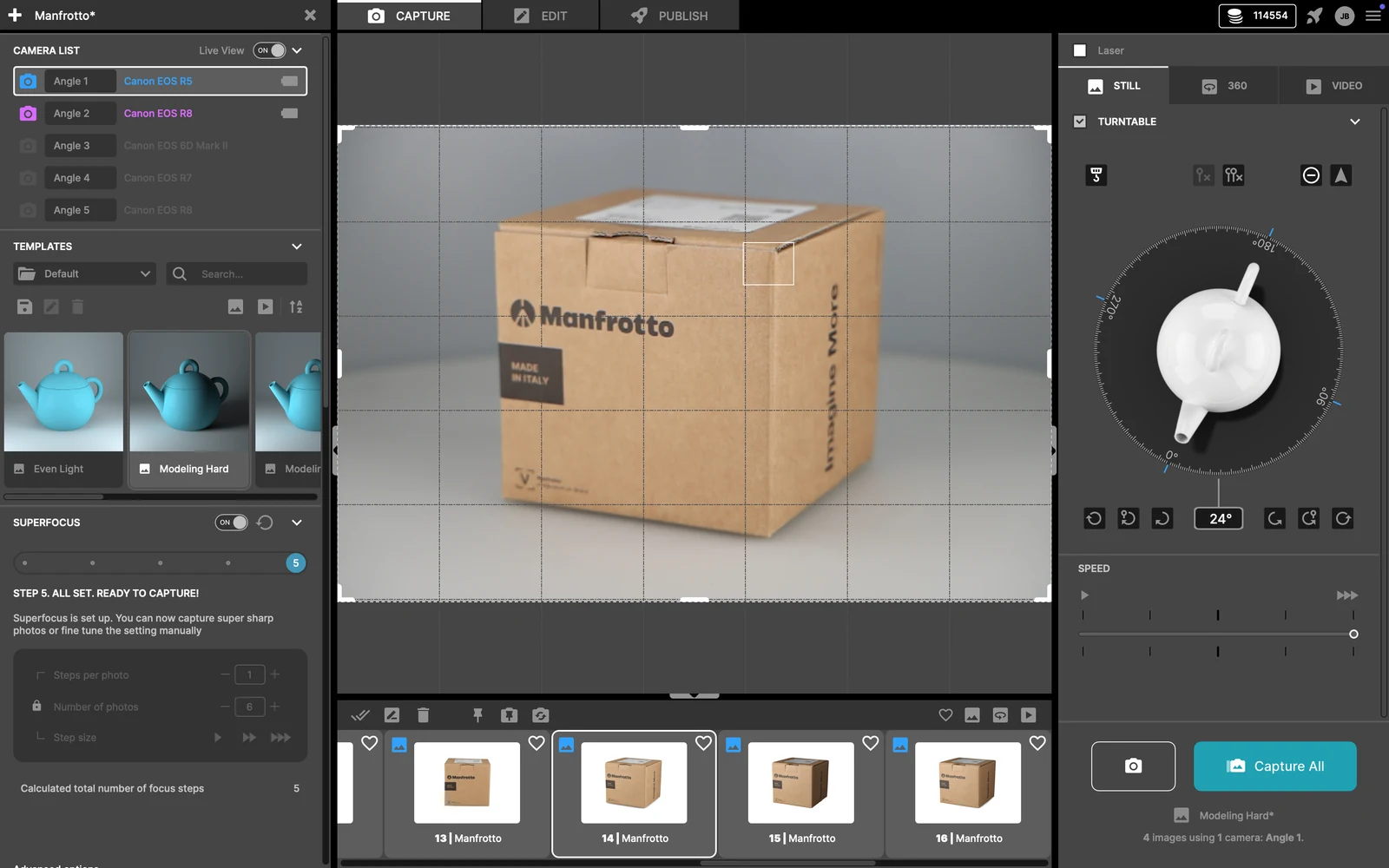Screen dimensions: 1389x868
Task: Click the Capture All button
Action: click(x=1275, y=766)
